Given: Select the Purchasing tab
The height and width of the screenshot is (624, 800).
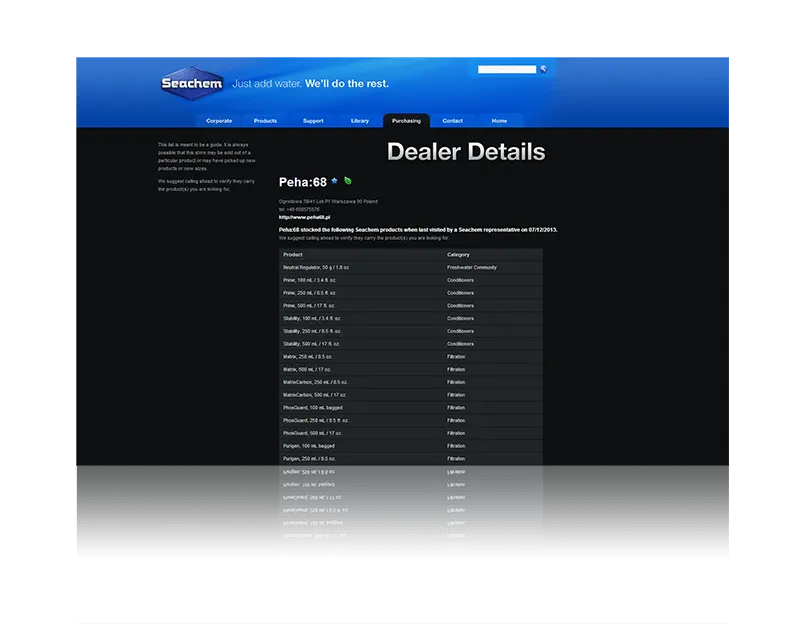Looking at the screenshot, I should click(406, 121).
